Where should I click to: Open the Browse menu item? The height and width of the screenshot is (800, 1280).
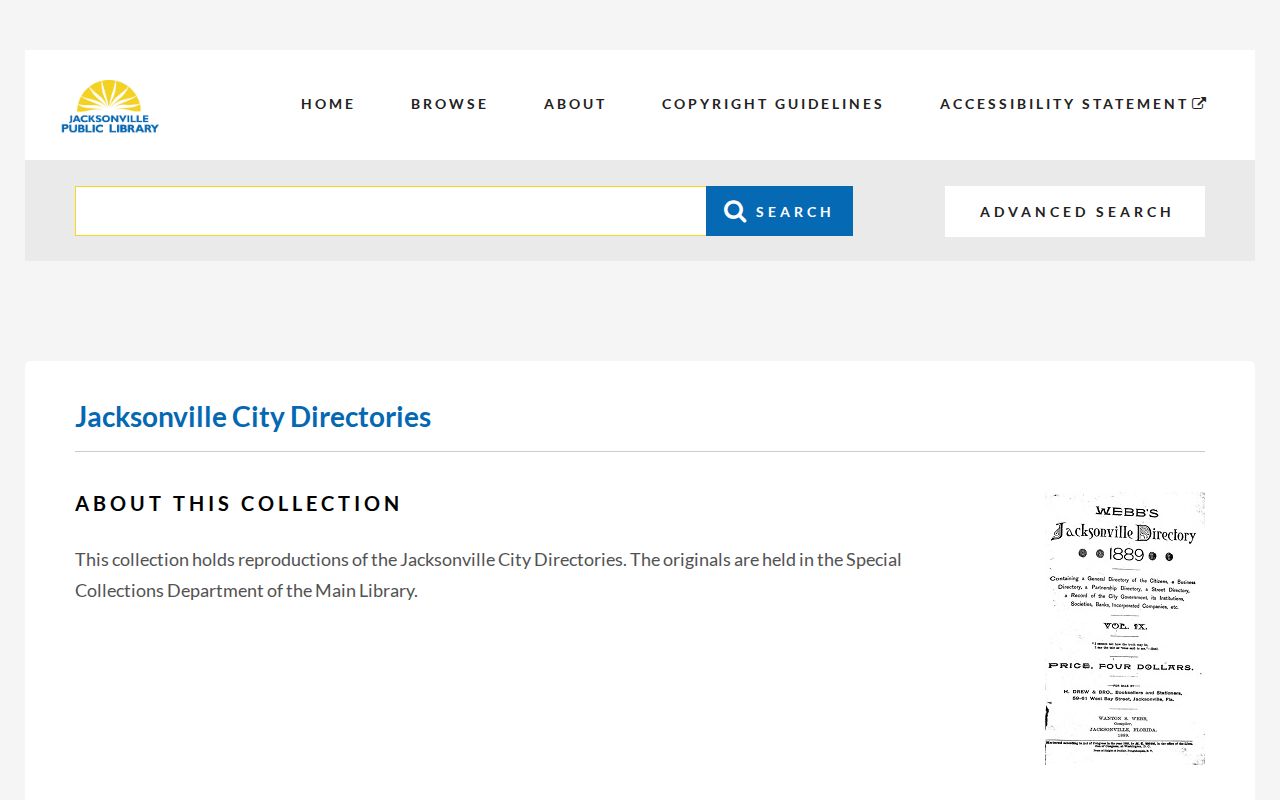(x=449, y=104)
